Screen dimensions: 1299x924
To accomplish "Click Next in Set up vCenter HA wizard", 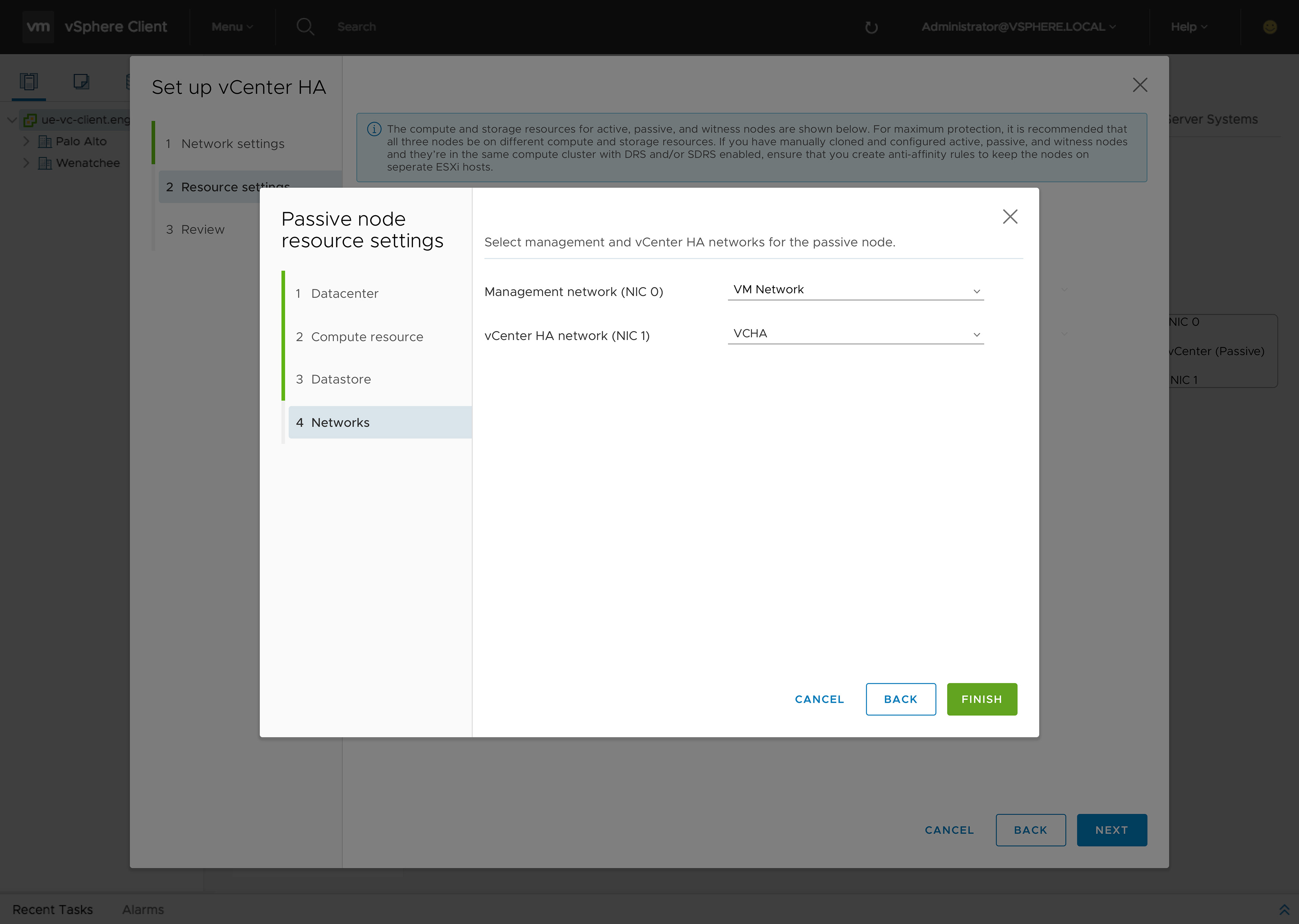I will tap(1111, 830).
